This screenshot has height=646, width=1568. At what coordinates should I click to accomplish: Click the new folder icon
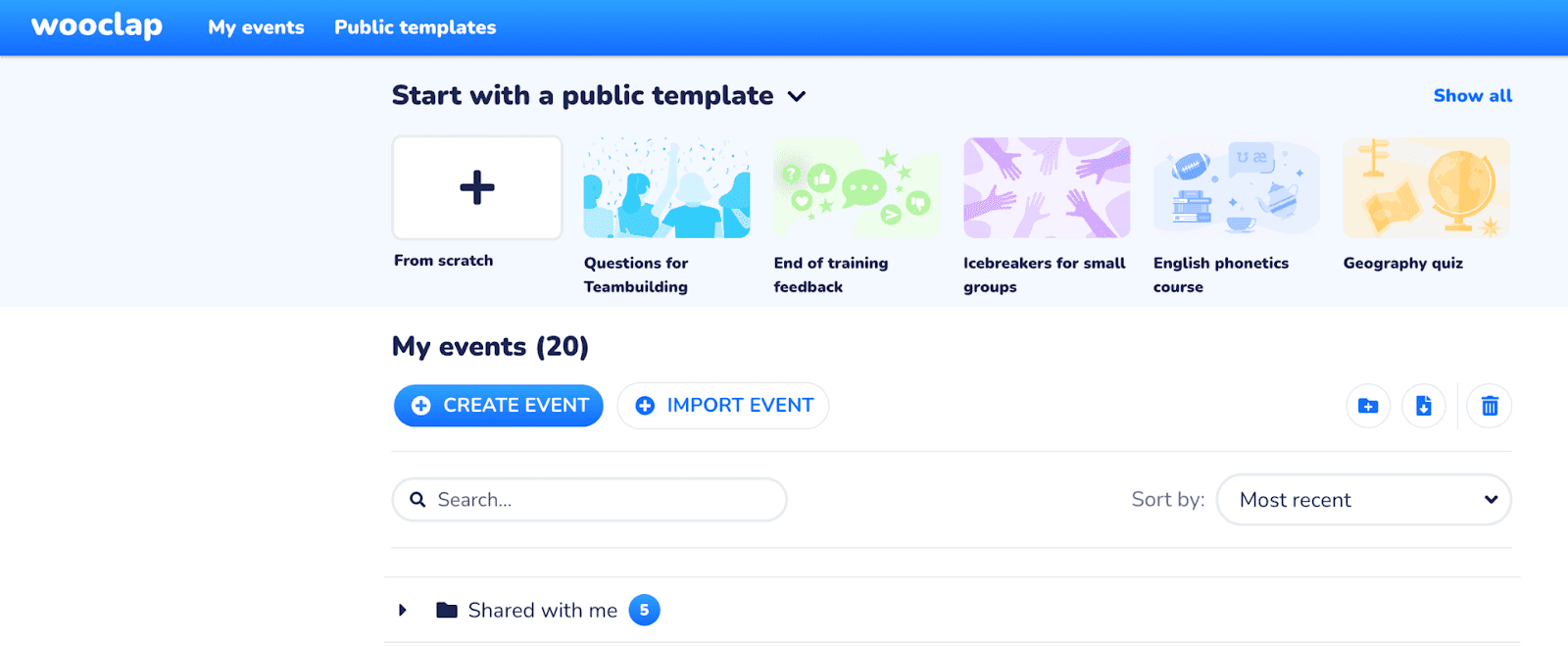[1368, 406]
